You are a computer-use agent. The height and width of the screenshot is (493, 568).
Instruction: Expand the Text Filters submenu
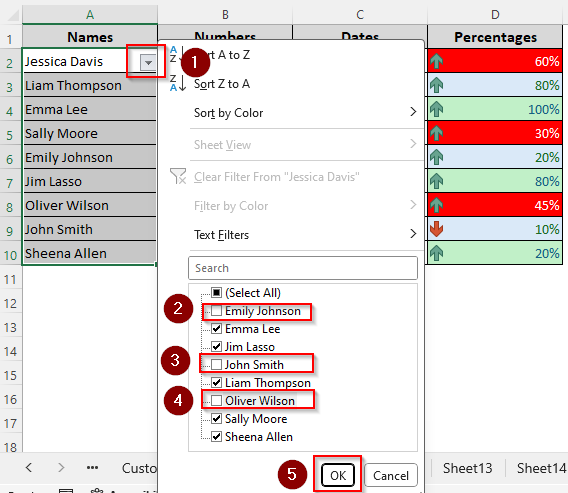(305, 235)
